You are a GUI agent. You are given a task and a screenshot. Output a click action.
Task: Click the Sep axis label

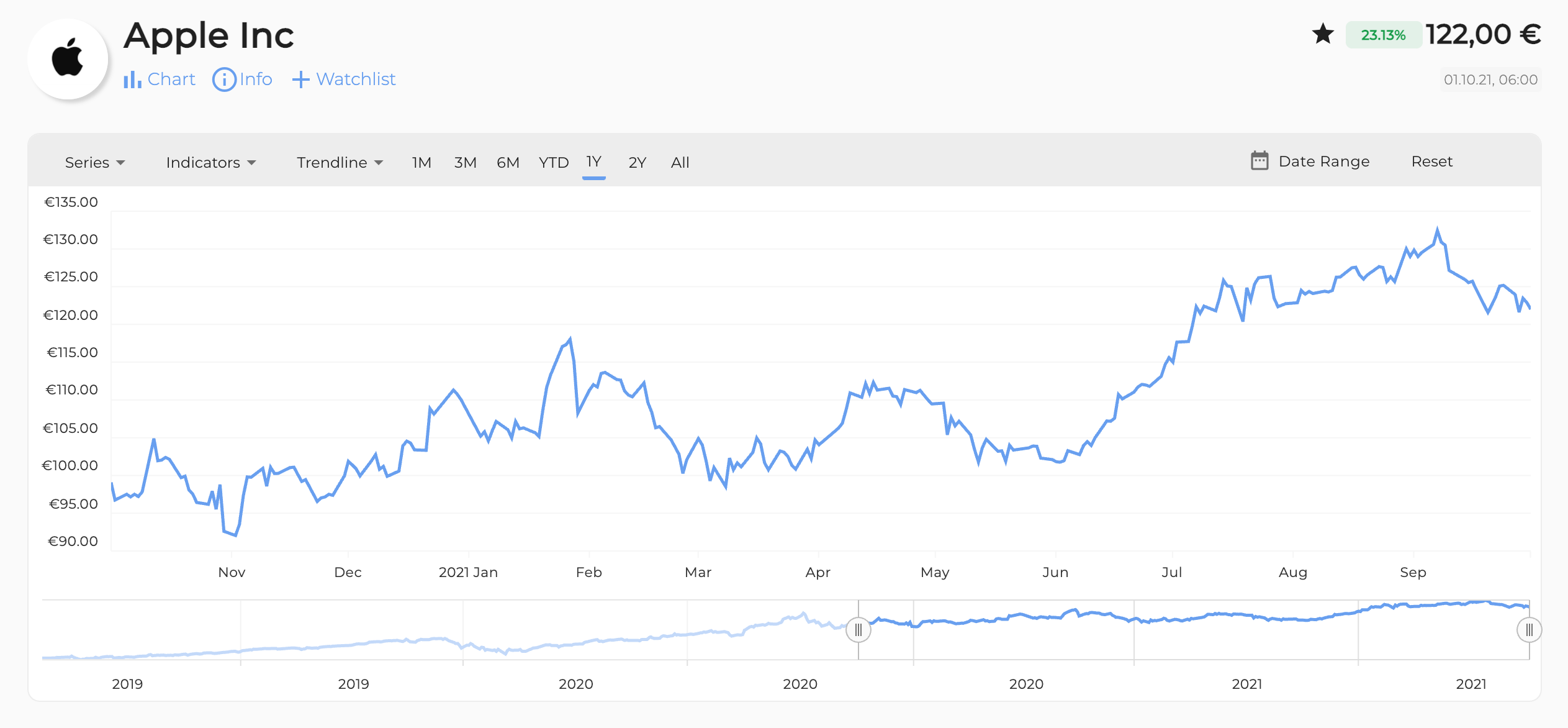pos(1413,572)
